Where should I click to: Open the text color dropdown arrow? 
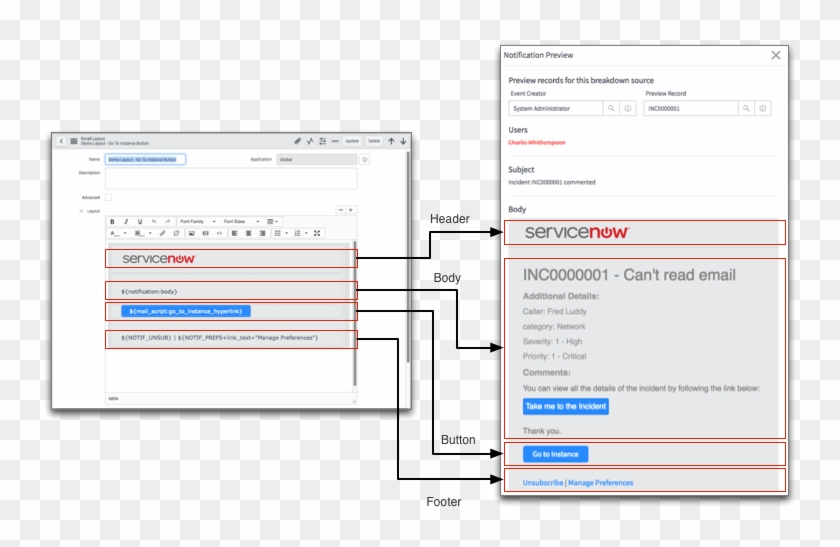coord(125,233)
